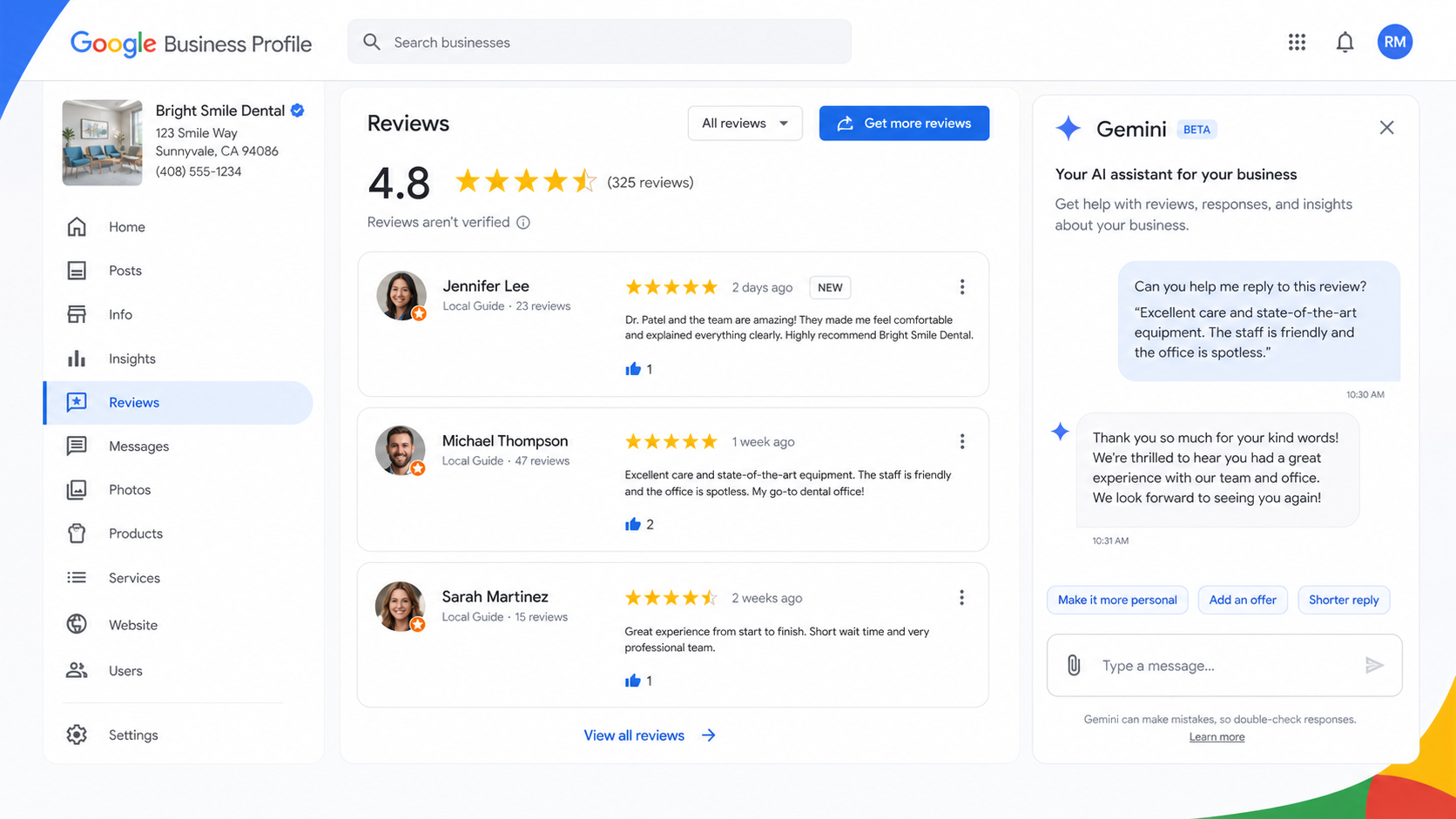Click reviewer name Jennifer Lee
The height and width of the screenshot is (819, 1456).
point(486,286)
